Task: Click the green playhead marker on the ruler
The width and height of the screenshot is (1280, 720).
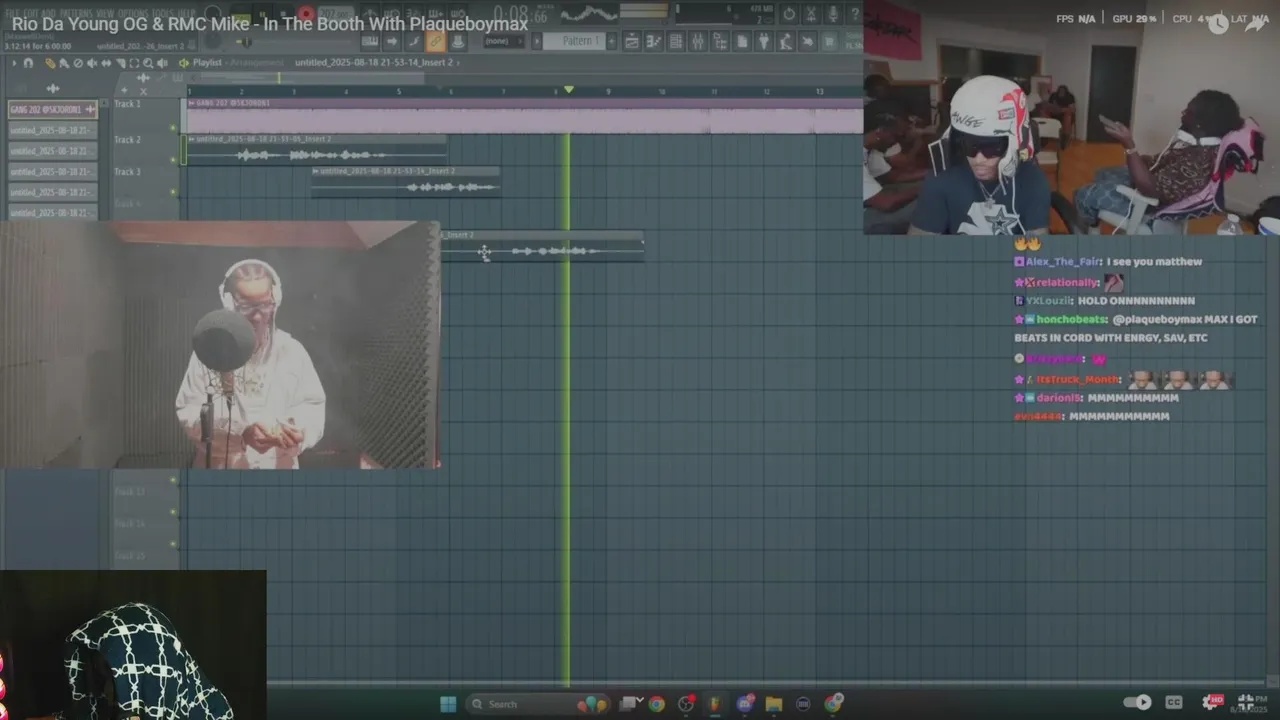Action: (568, 90)
